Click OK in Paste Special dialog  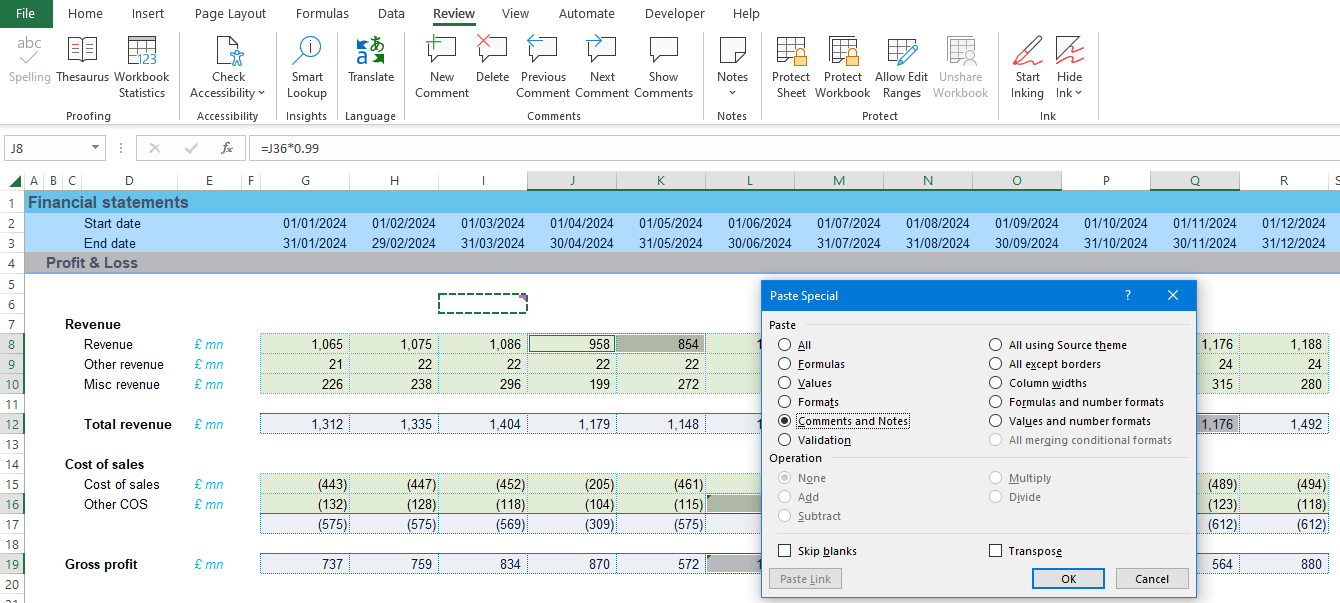pyautogui.click(x=1068, y=579)
